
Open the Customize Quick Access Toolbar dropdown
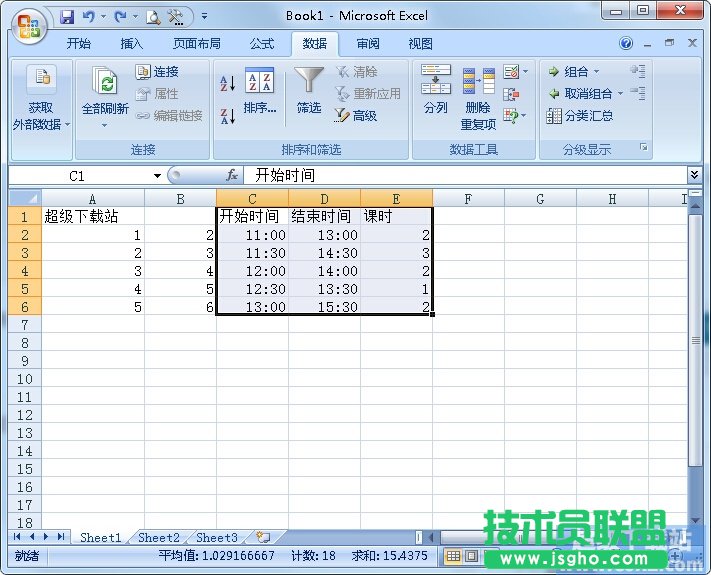[x=205, y=16]
